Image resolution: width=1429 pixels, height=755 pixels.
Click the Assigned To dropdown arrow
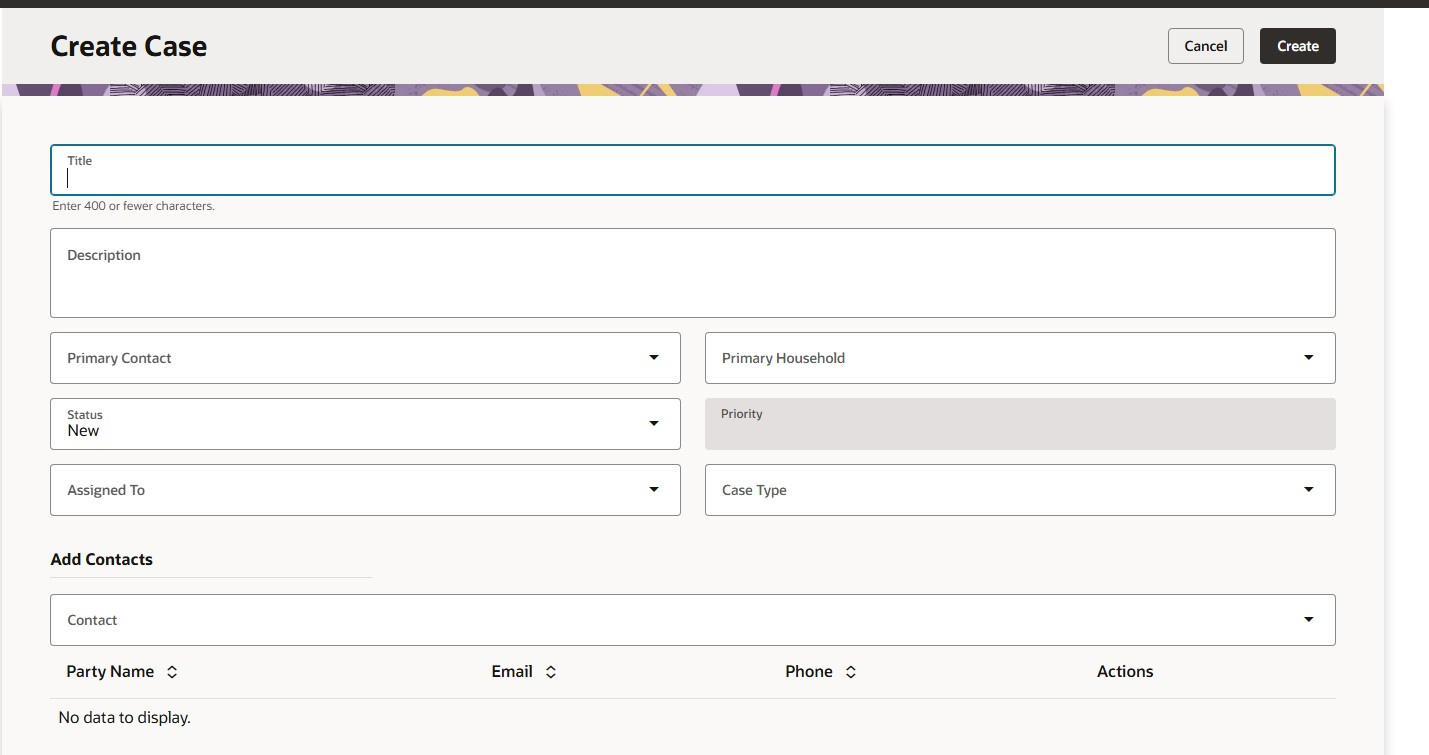(654, 490)
